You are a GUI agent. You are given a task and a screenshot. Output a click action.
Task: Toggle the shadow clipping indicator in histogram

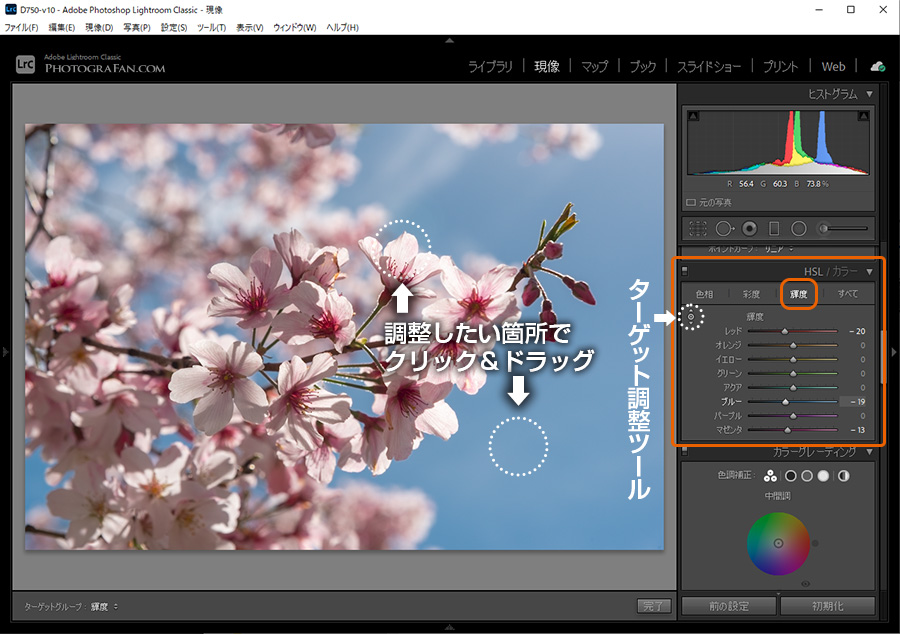point(693,116)
